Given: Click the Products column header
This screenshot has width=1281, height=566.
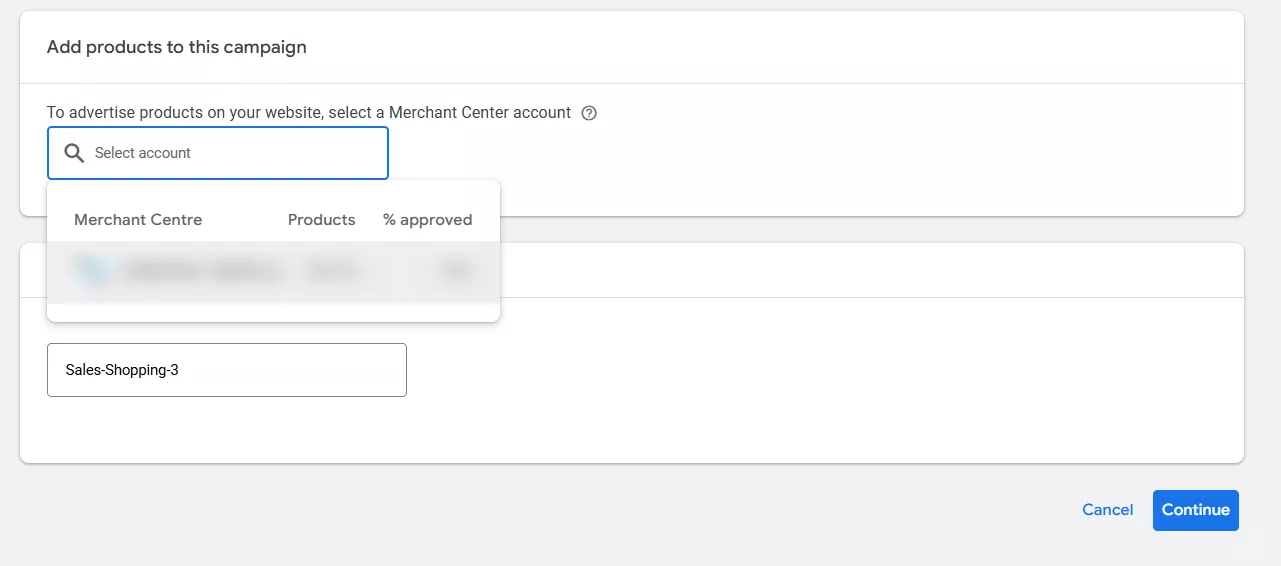Looking at the screenshot, I should point(321,220).
